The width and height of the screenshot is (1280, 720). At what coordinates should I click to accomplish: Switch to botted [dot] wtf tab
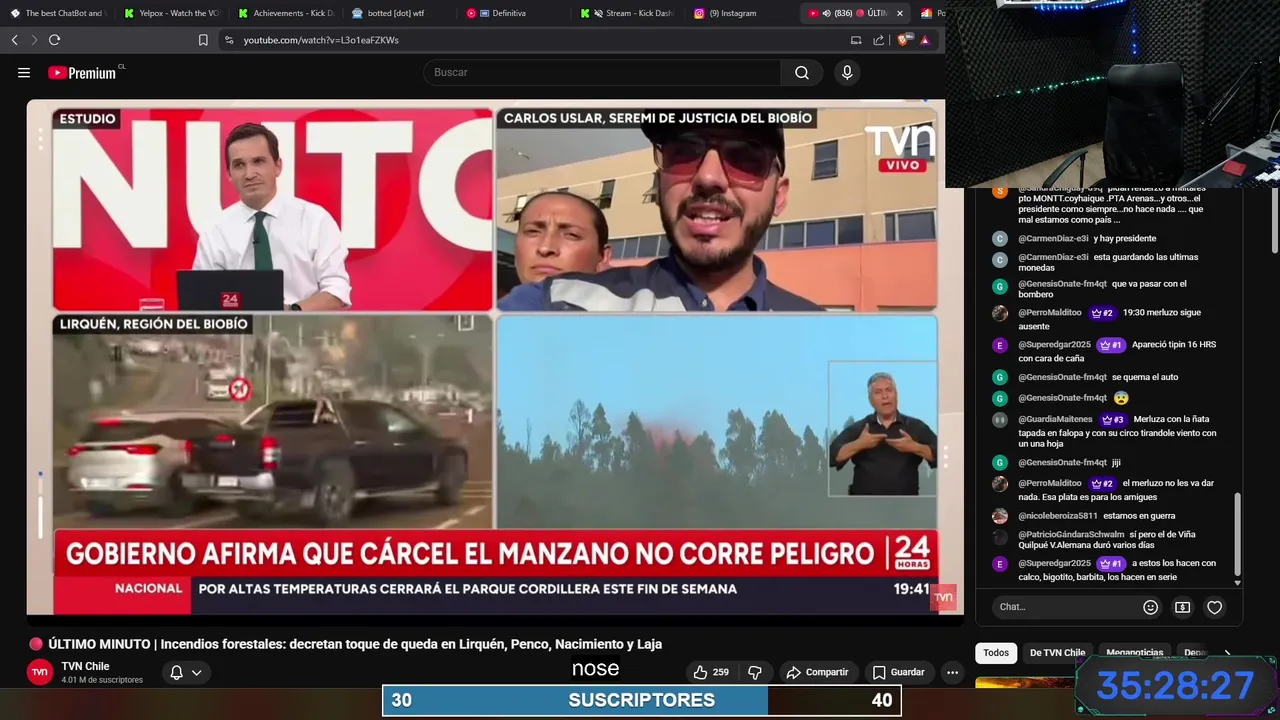[399, 13]
